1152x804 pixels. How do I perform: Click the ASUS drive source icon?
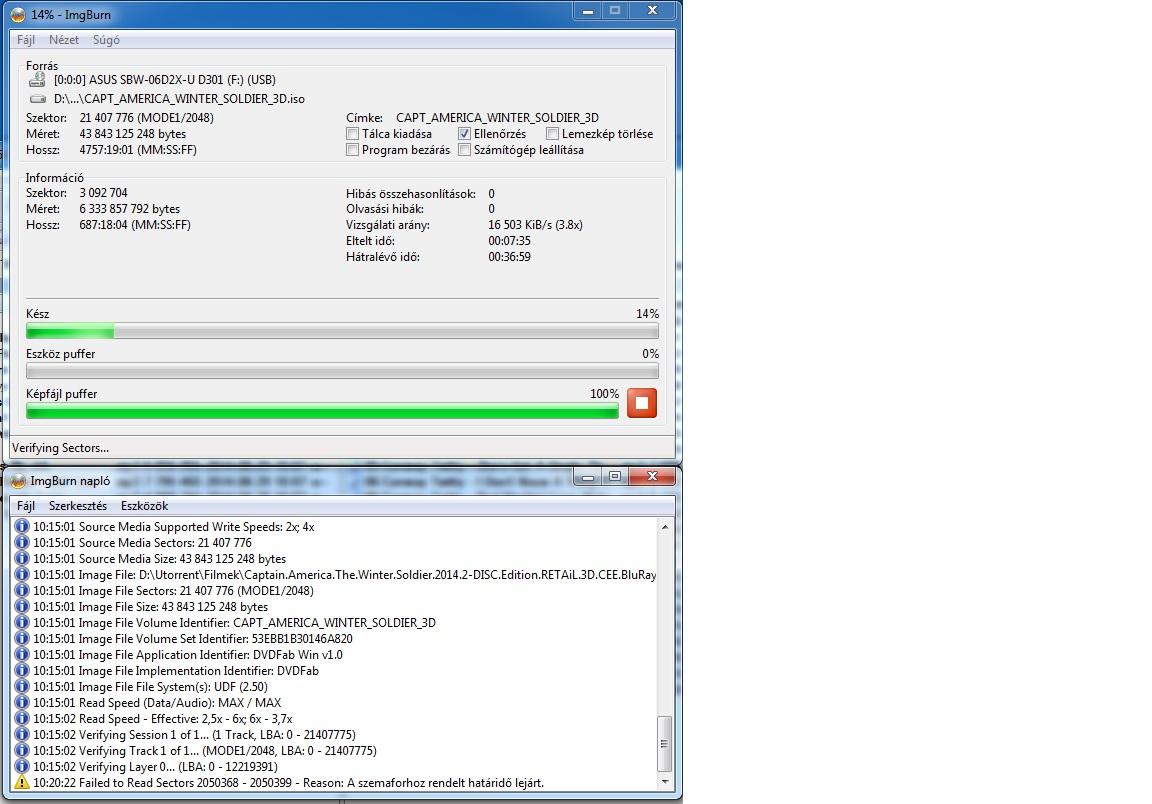coord(37,79)
